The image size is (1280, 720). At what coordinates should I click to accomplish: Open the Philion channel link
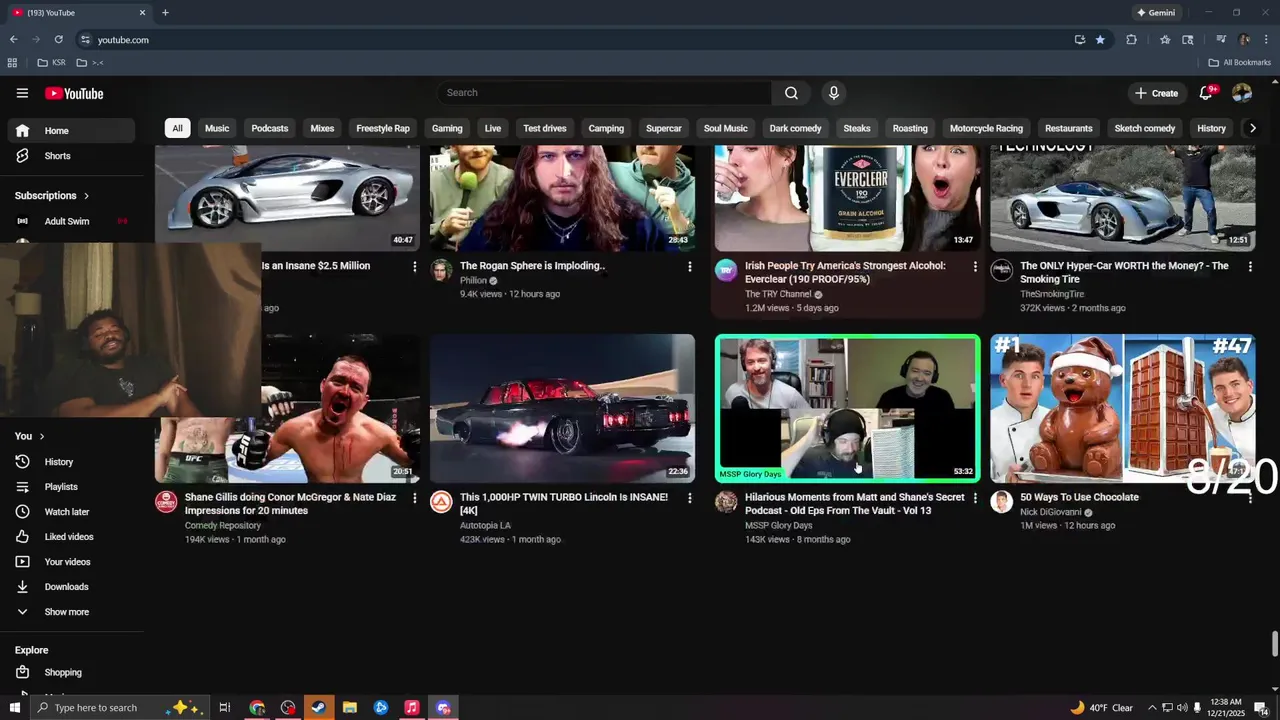(473, 281)
